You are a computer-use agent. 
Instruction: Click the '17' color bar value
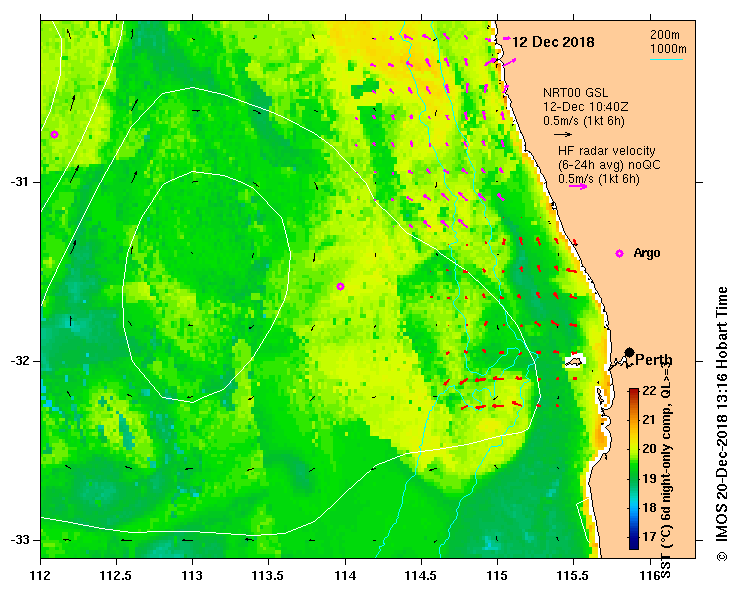(649, 536)
